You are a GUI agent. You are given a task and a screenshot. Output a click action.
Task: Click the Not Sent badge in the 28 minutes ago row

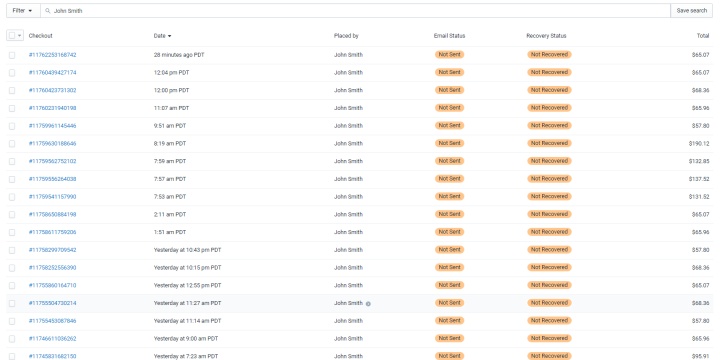(450, 55)
